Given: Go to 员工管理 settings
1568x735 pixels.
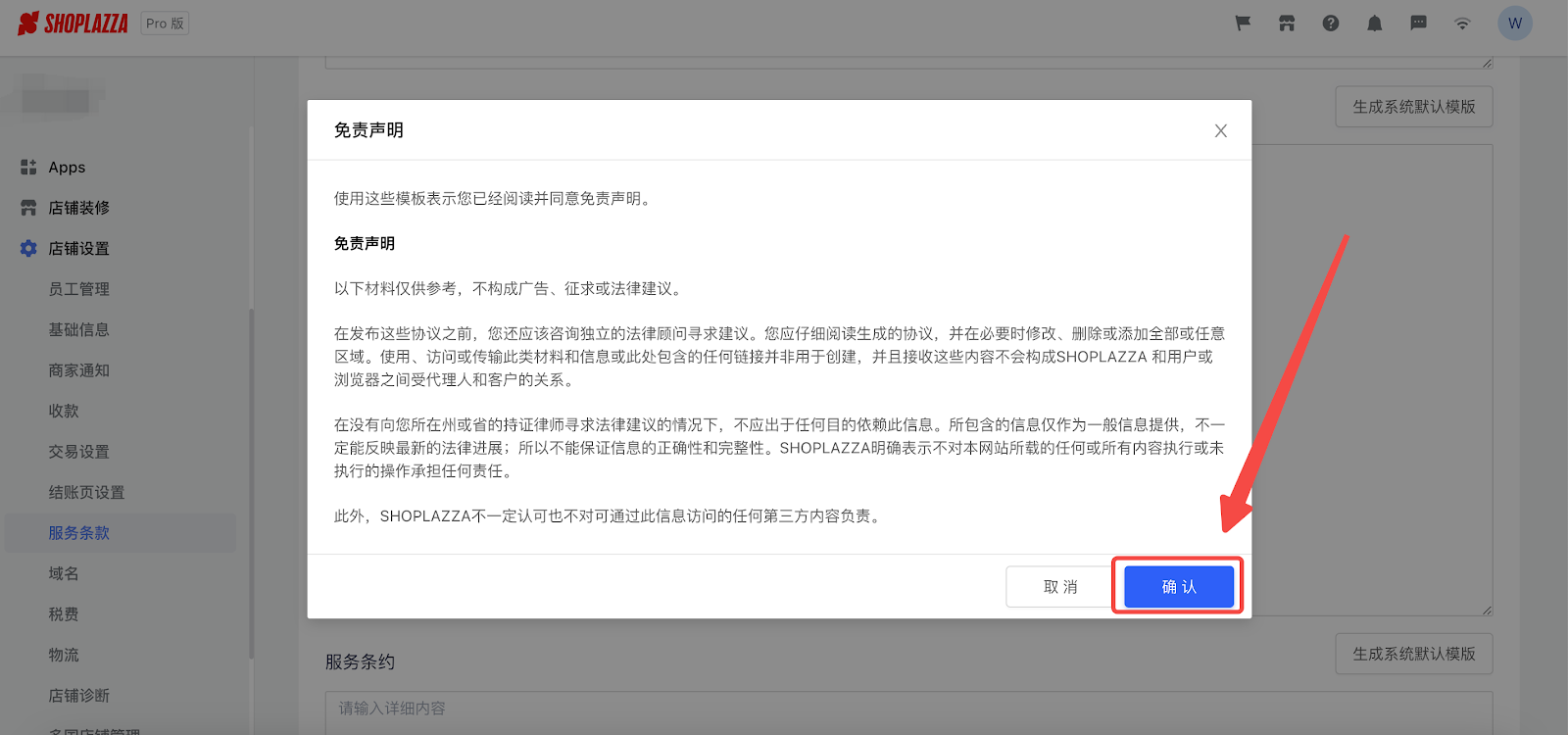Looking at the screenshot, I should pos(79,289).
